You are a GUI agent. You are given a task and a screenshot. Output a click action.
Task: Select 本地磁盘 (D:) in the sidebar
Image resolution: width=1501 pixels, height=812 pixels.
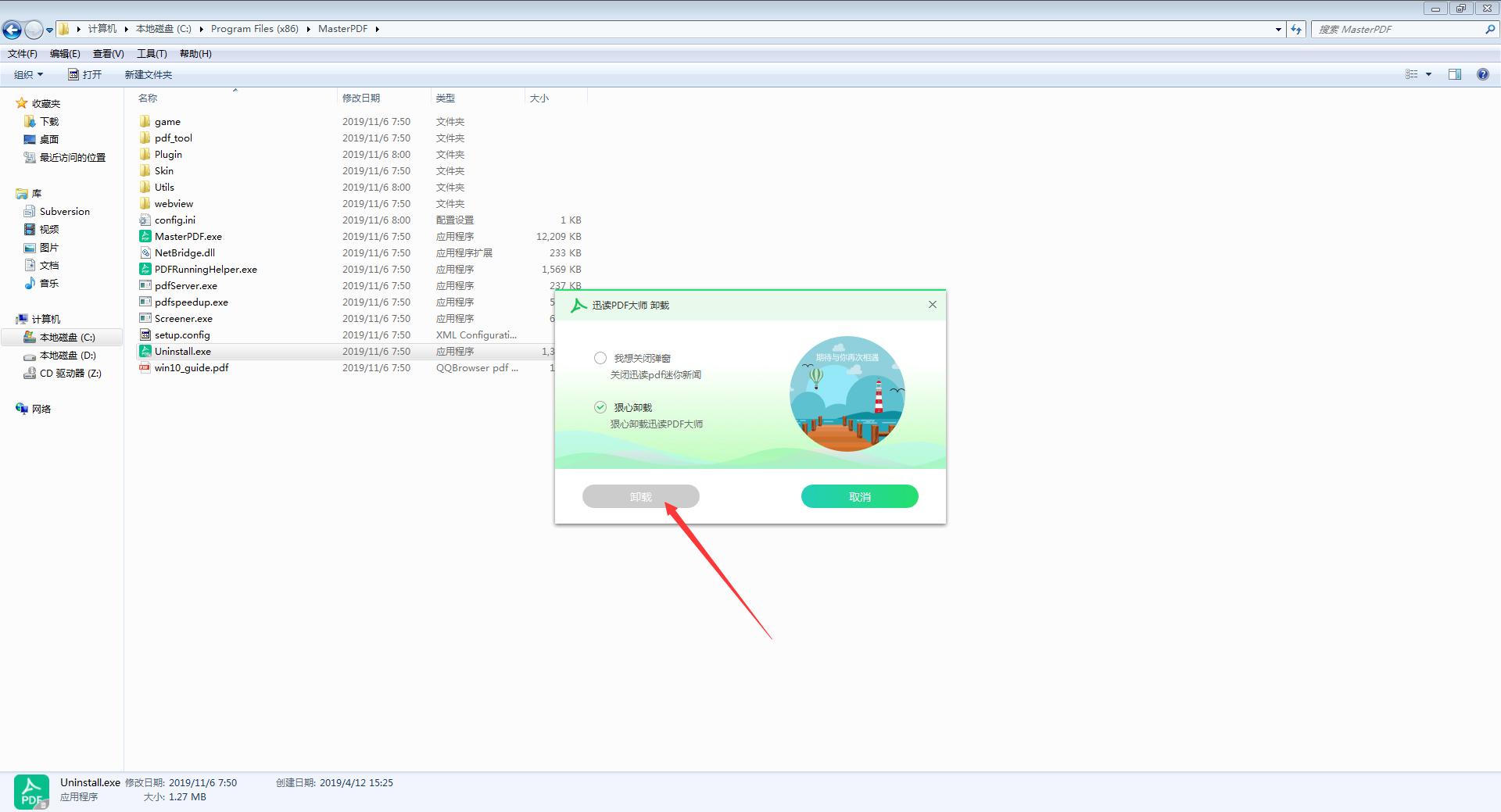pos(67,355)
